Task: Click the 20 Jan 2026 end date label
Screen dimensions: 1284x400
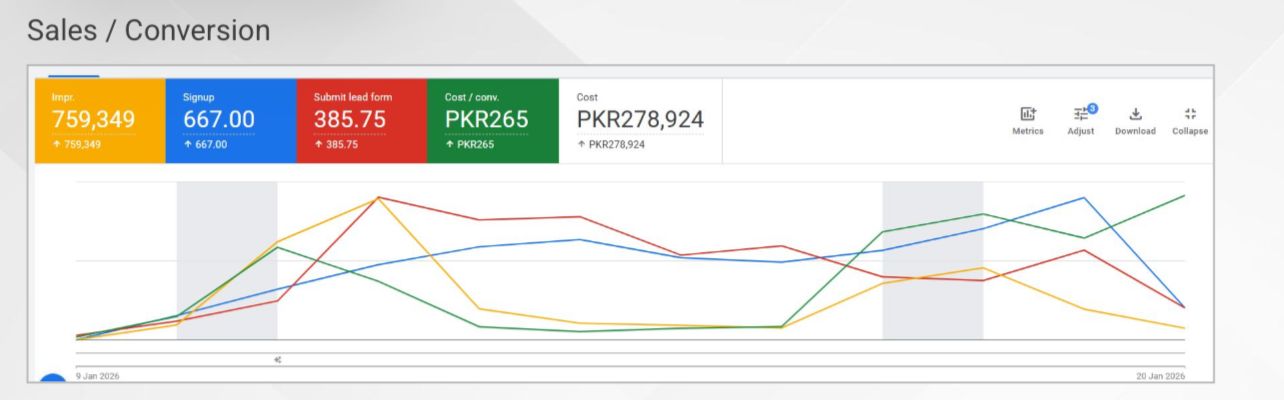Action: click(1158, 376)
